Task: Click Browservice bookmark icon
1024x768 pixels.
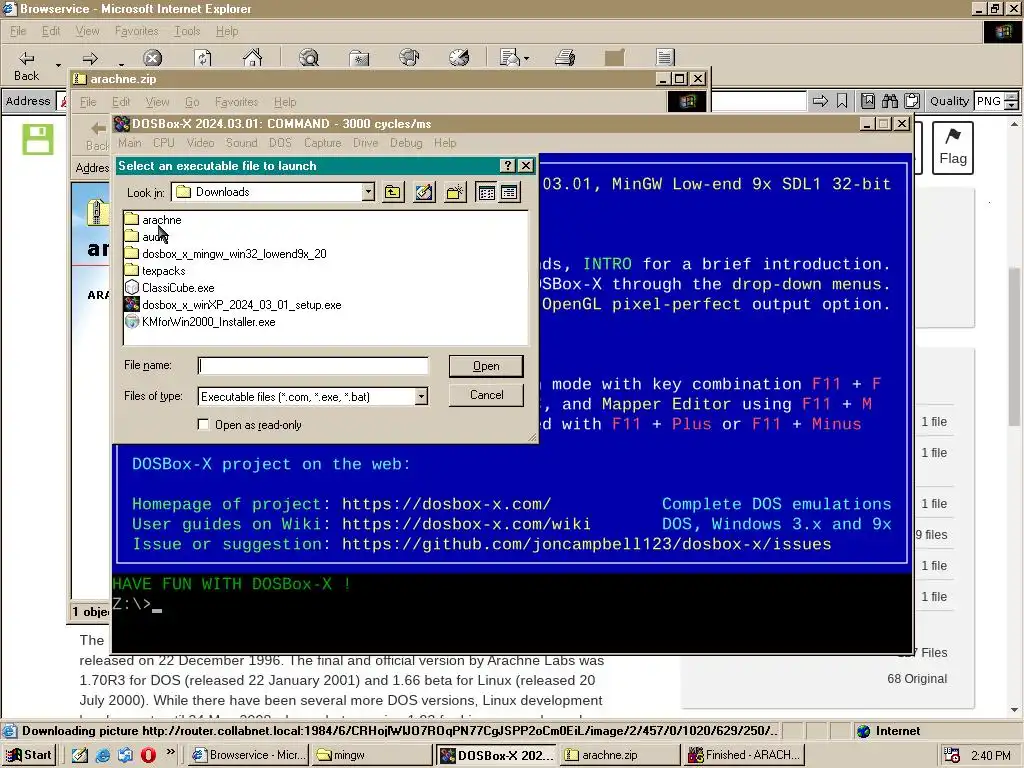Action: pyautogui.click(x=842, y=101)
